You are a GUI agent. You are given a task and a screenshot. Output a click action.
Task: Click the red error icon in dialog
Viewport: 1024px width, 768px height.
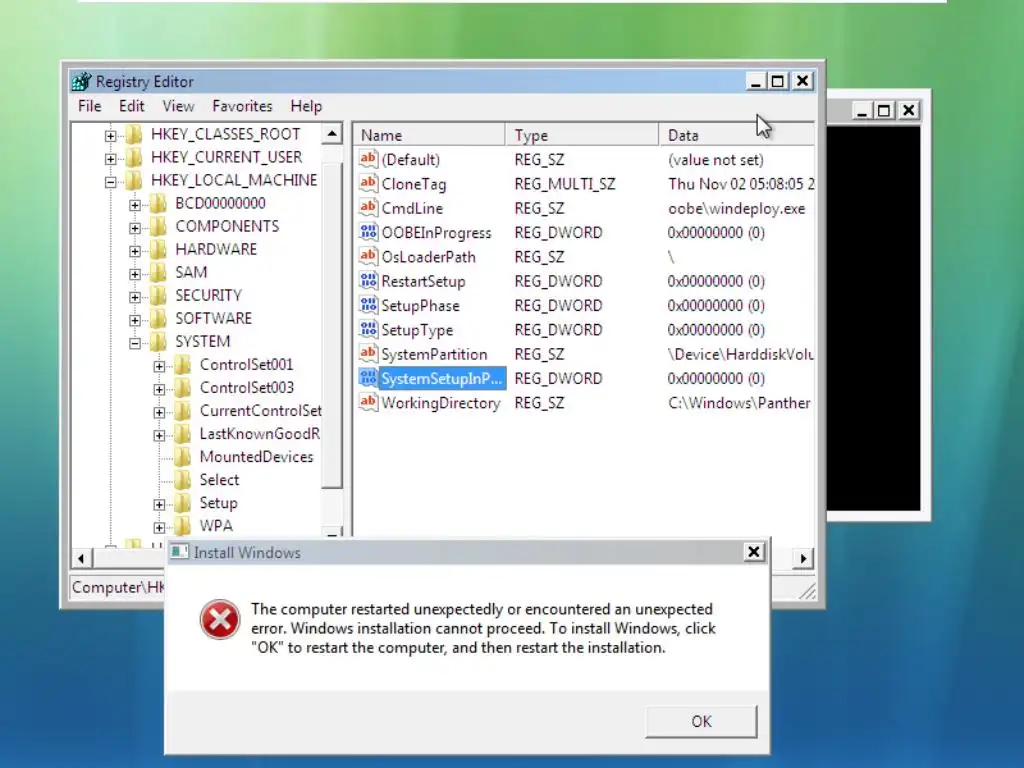220,620
